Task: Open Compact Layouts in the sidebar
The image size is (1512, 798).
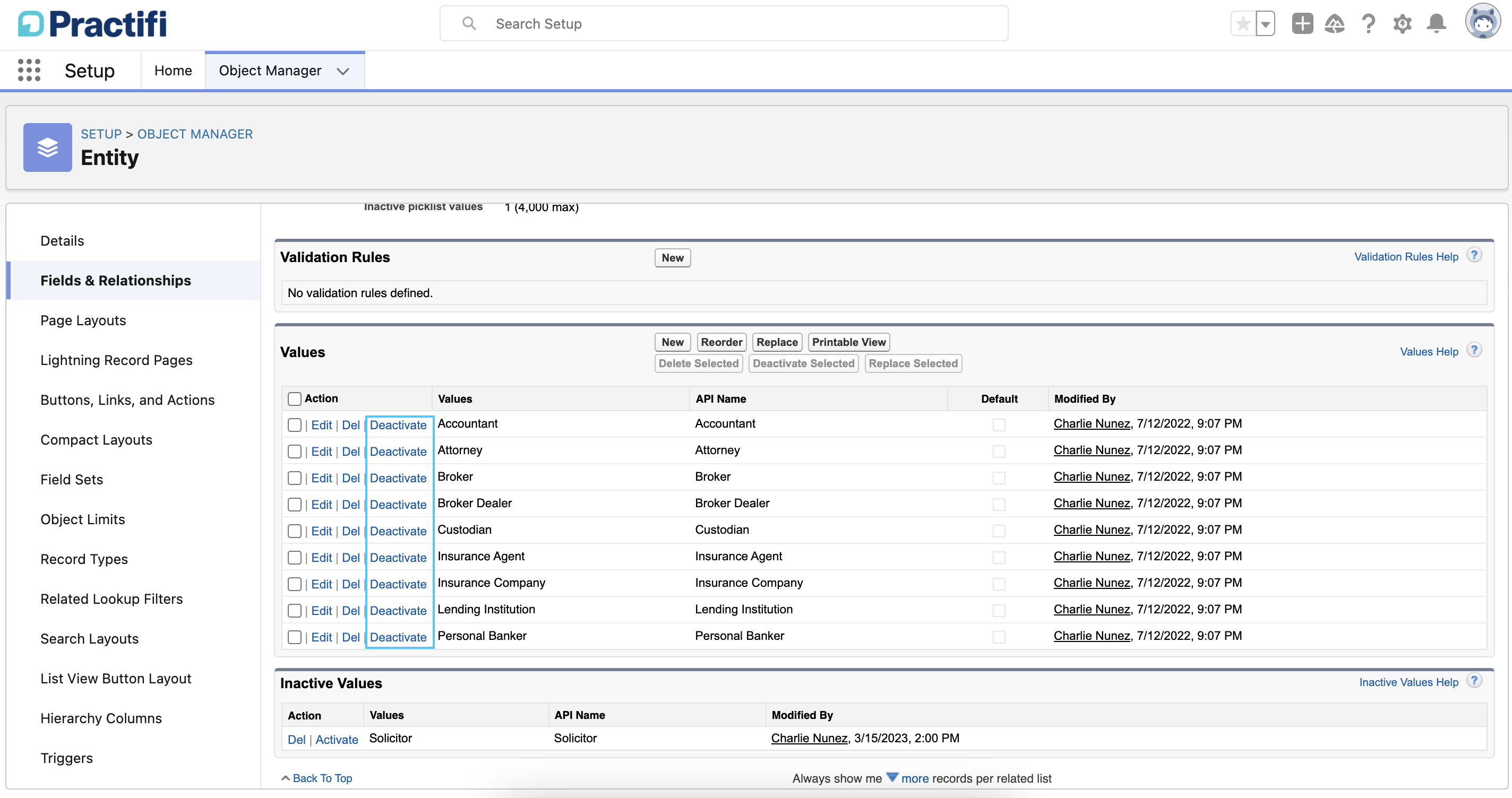Action: (x=96, y=440)
